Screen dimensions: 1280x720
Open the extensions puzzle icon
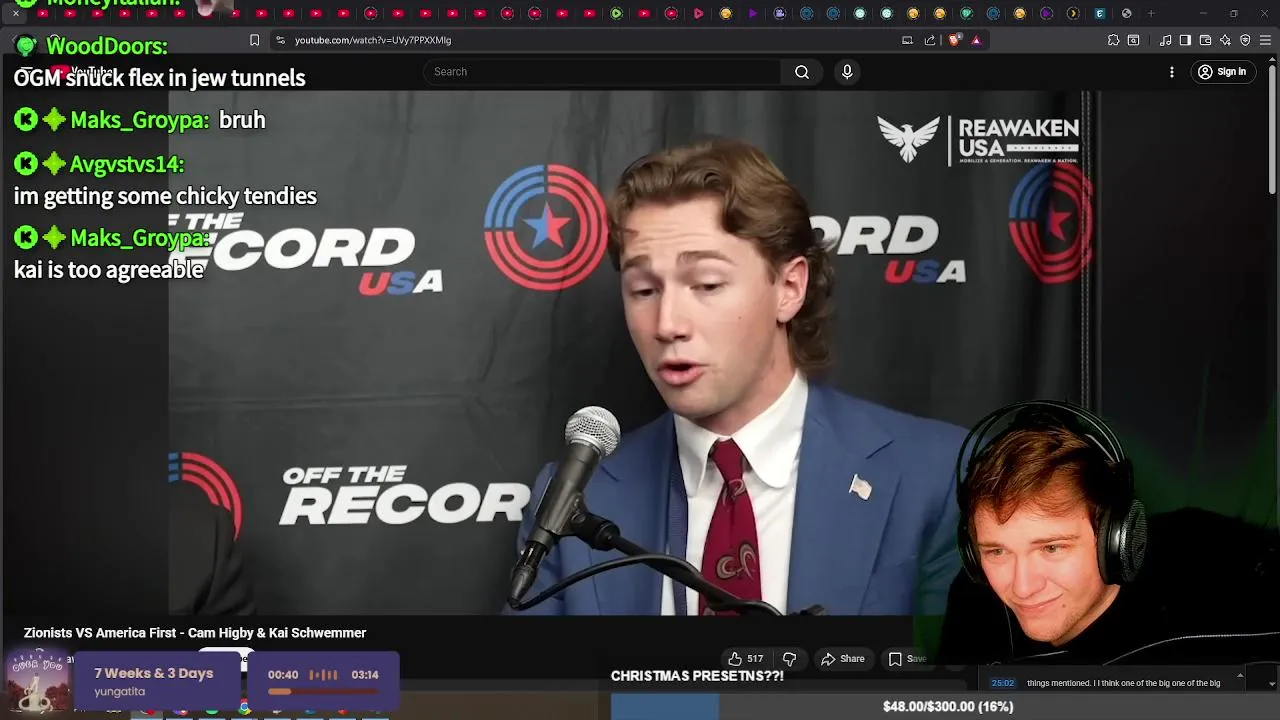[x=1113, y=40]
